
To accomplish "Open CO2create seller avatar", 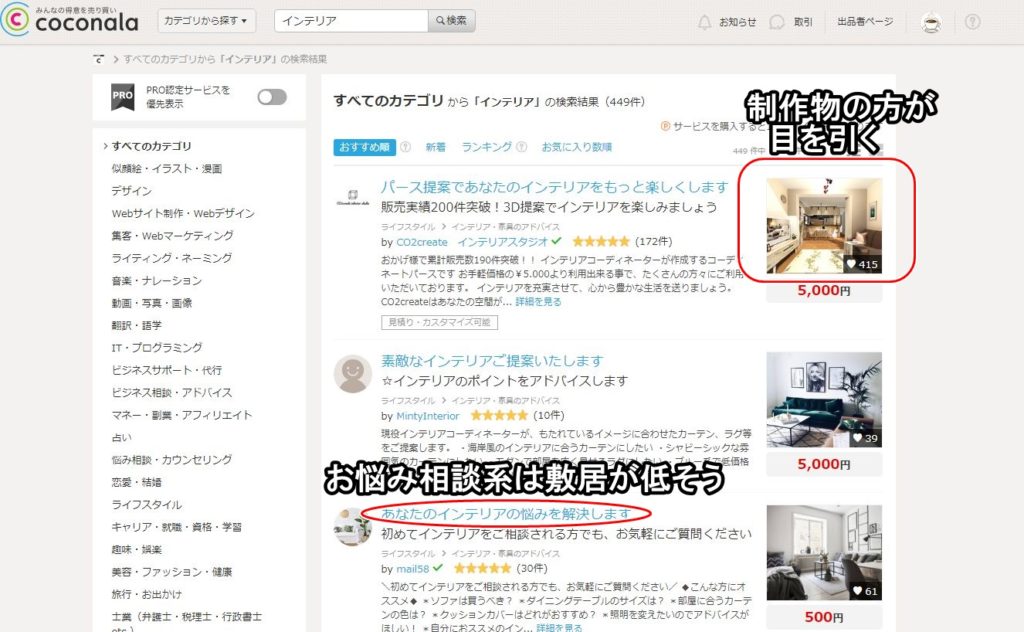I will point(353,197).
